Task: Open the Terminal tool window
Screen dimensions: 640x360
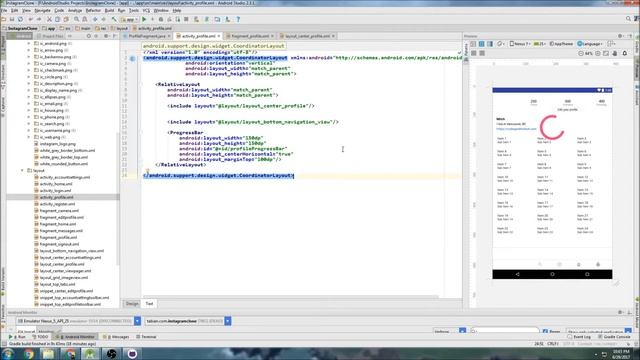Action: (x=146, y=337)
